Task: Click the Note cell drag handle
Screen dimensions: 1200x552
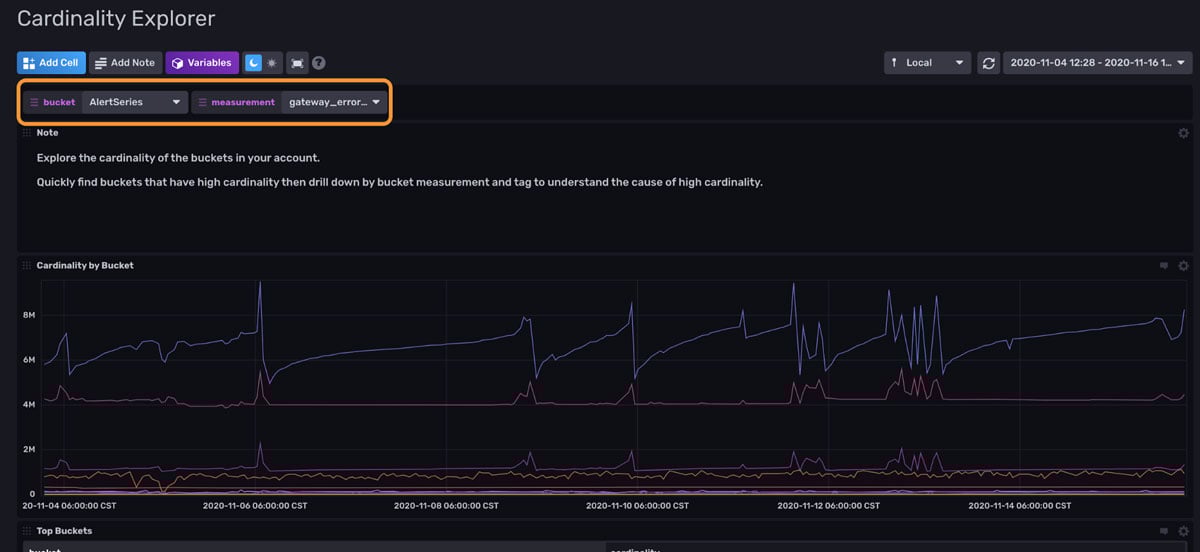Action: (x=27, y=133)
